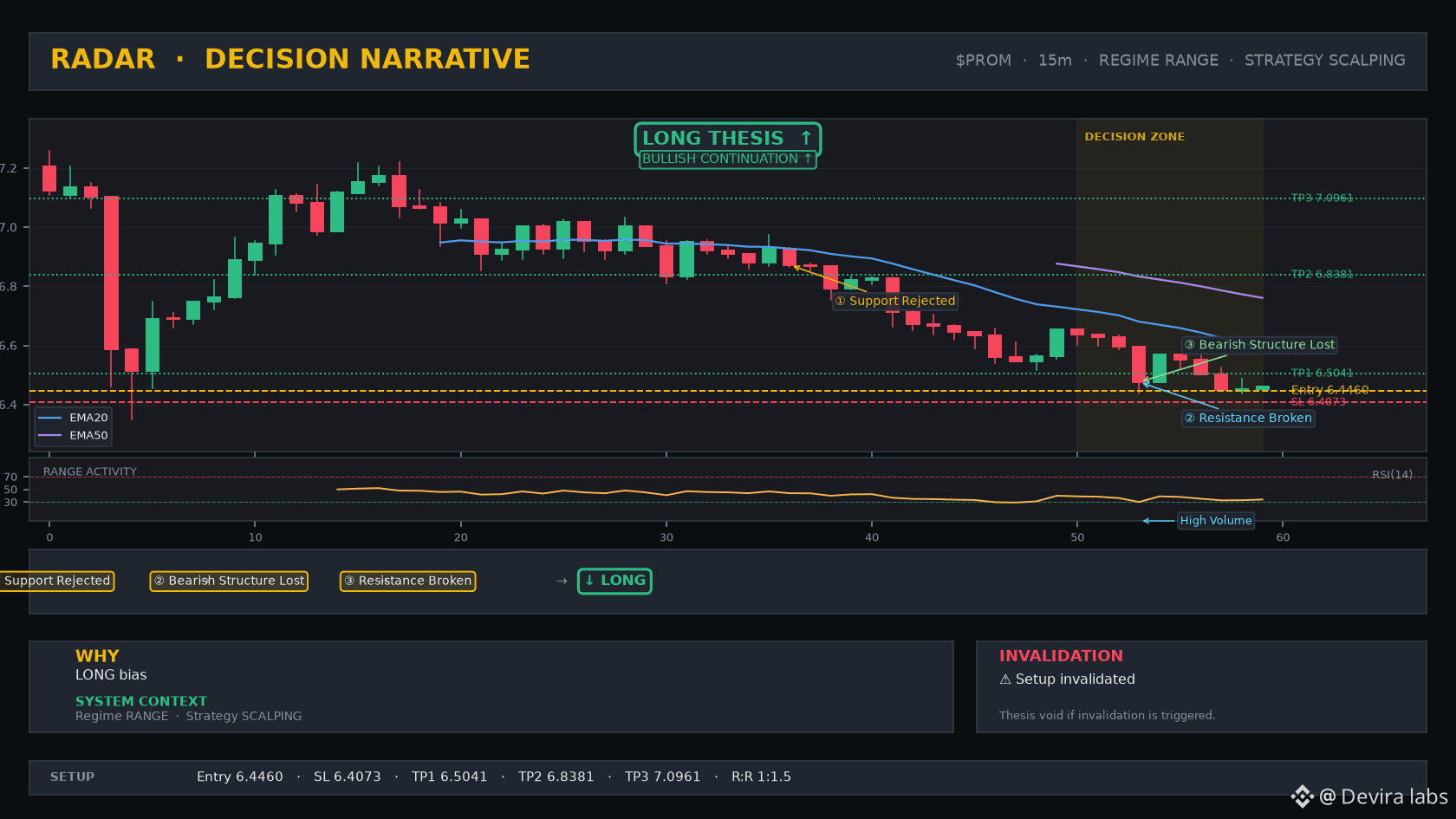Screen dimensions: 1456x819
Task: Click the SETUP row label
Action: (x=72, y=777)
